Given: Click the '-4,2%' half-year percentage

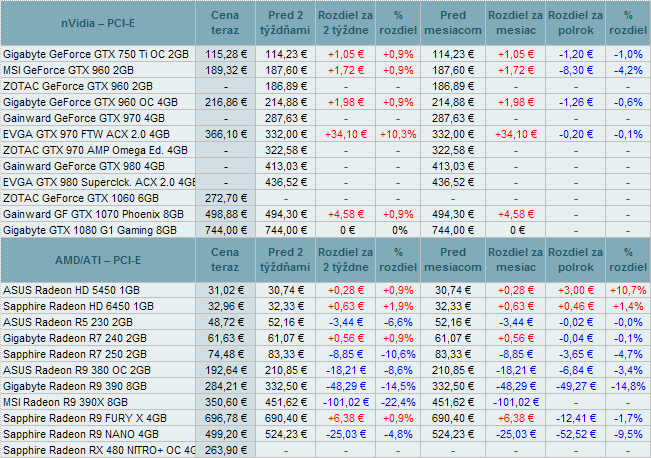Looking at the screenshot, I should [x=628, y=70].
